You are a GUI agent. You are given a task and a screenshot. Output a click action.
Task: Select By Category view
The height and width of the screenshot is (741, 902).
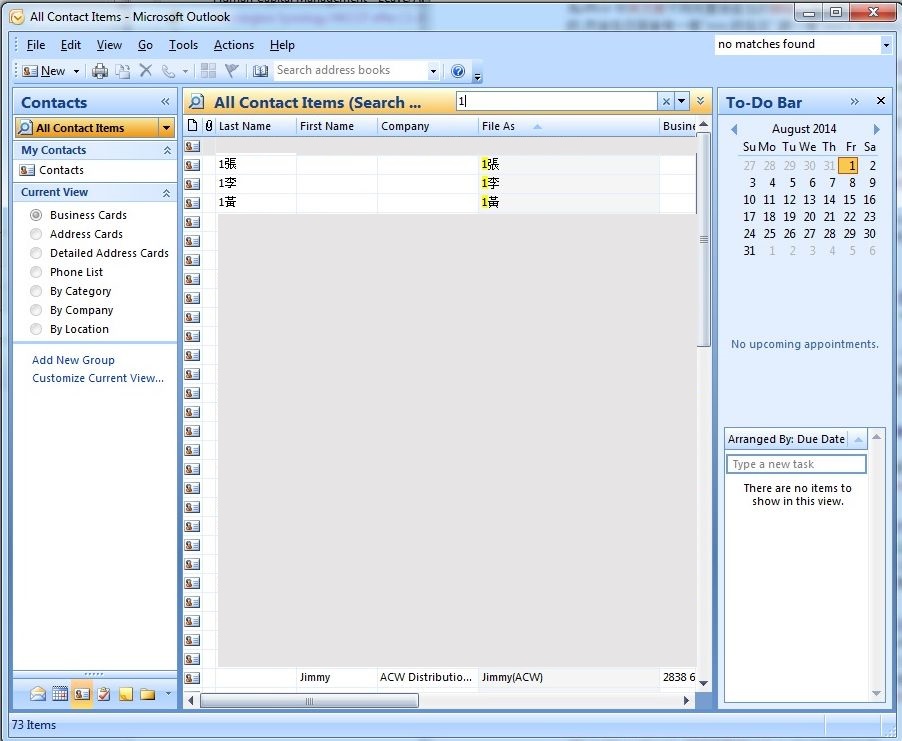36,291
